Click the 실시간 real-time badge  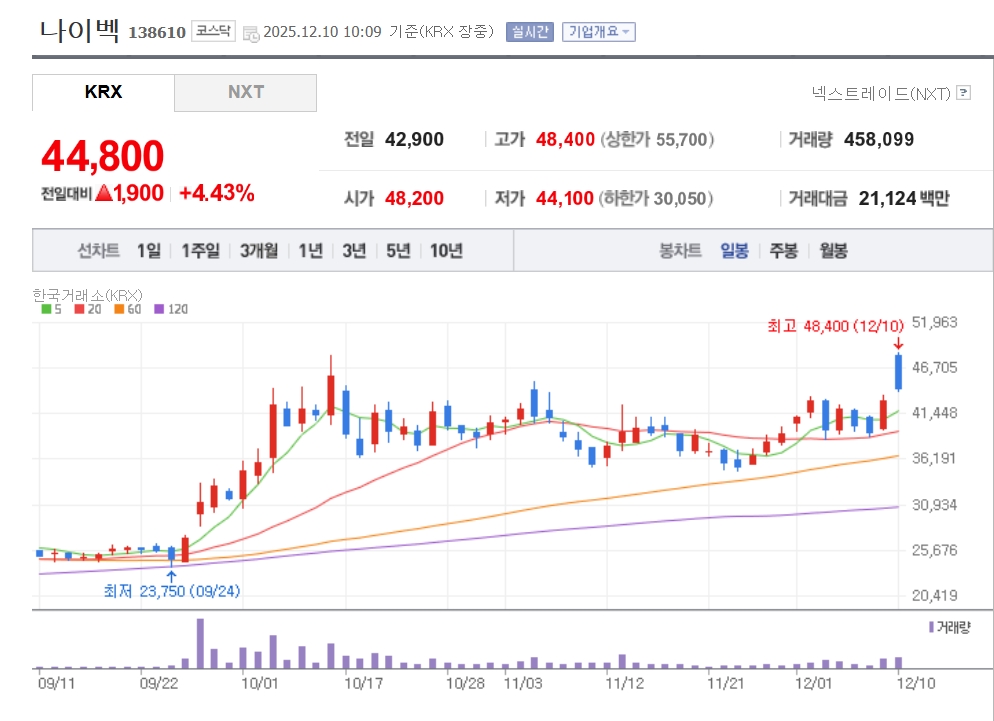[x=529, y=32]
